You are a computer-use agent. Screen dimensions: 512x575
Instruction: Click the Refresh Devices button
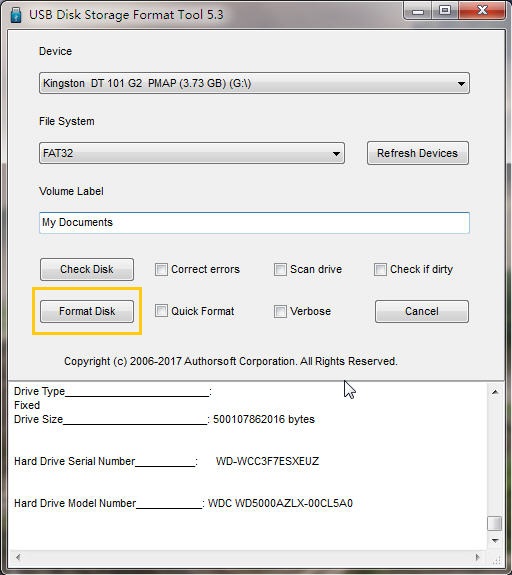pos(418,153)
